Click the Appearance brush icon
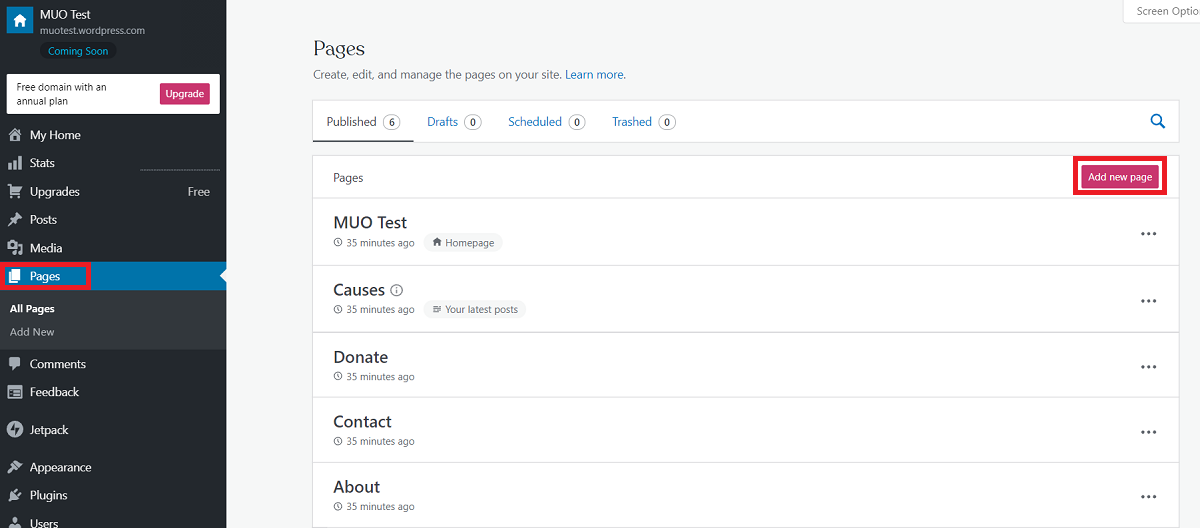Image resolution: width=1200 pixels, height=528 pixels. point(15,467)
